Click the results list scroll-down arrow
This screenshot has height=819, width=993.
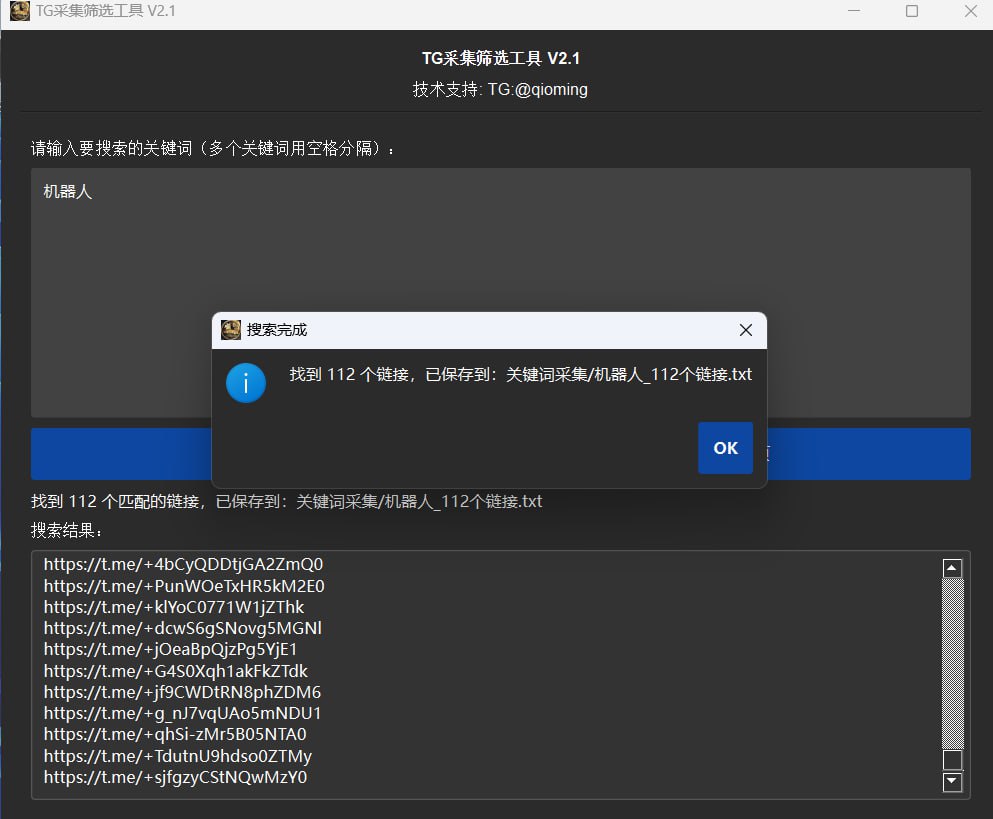[x=952, y=782]
